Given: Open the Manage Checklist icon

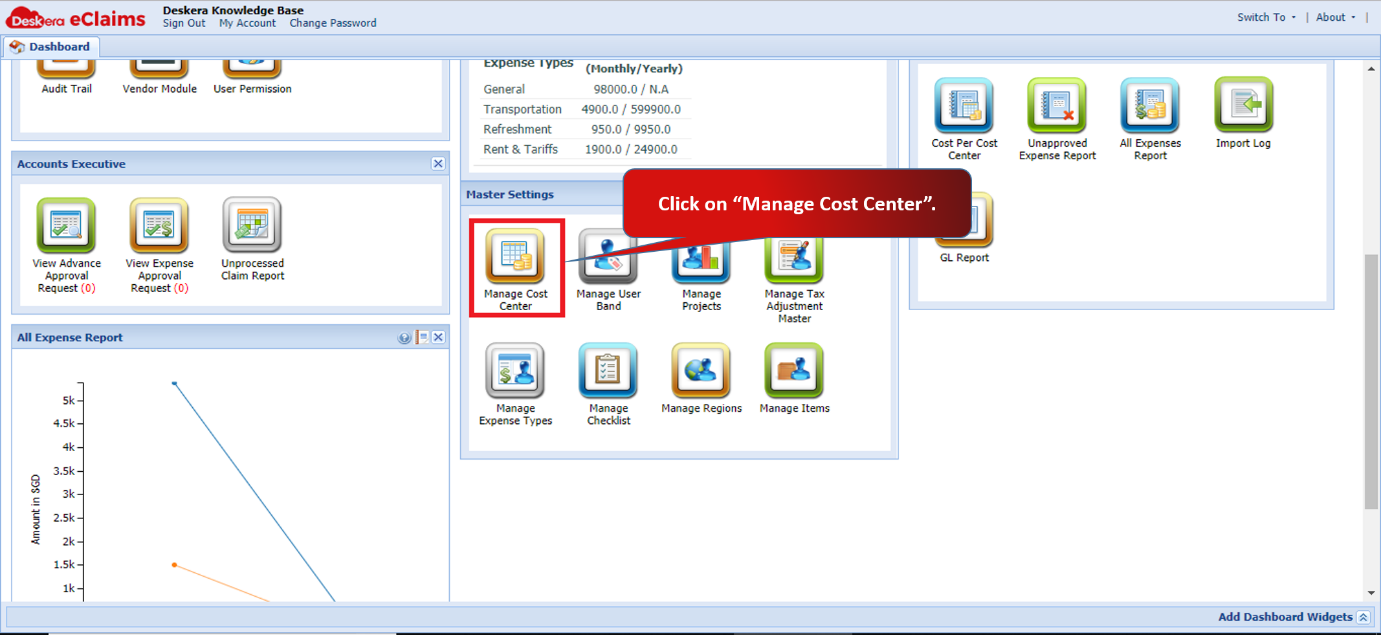Looking at the screenshot, I should 608,371.
